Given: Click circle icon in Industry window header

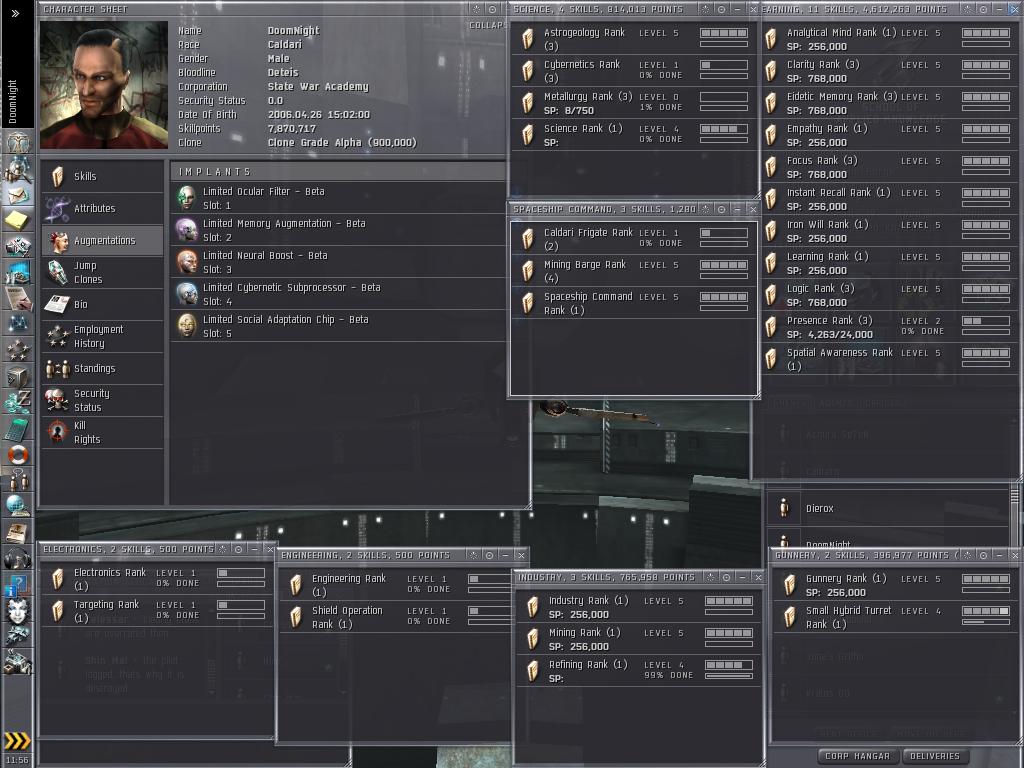Looking at the screenshot, I should coord(726,577).
